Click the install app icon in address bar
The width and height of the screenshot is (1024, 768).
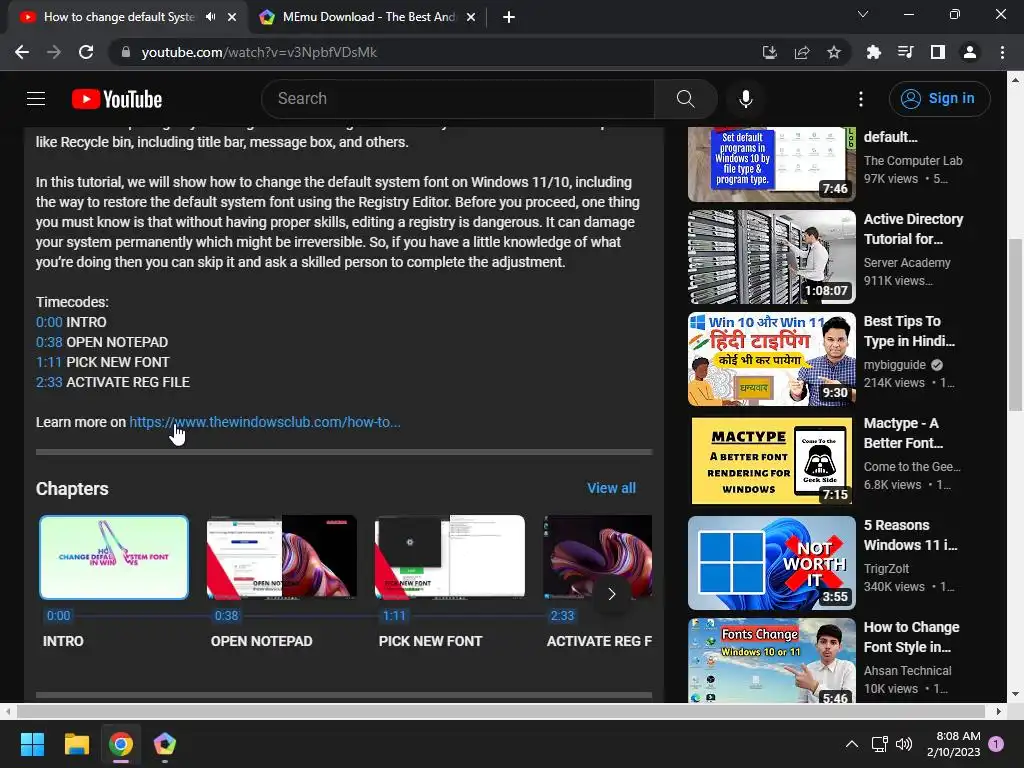(770, 52)
